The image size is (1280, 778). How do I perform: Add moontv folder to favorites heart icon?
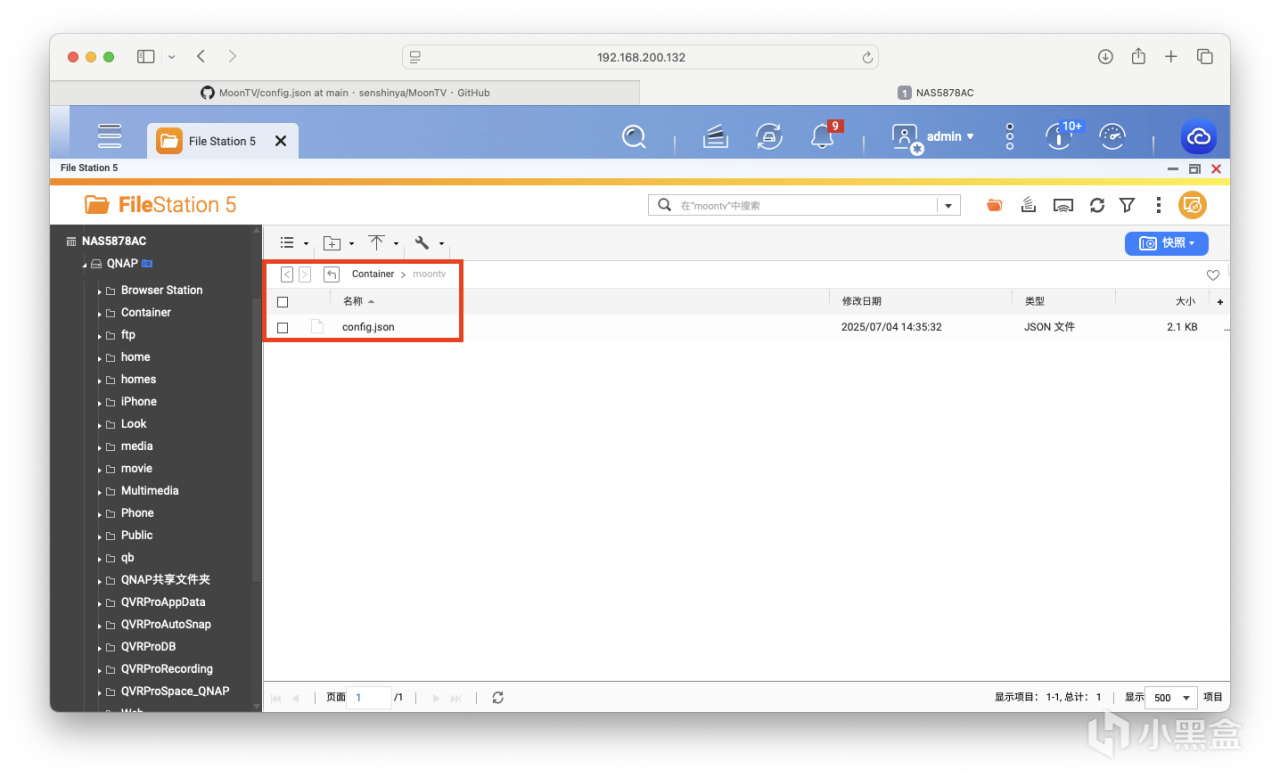point(1213,275)
